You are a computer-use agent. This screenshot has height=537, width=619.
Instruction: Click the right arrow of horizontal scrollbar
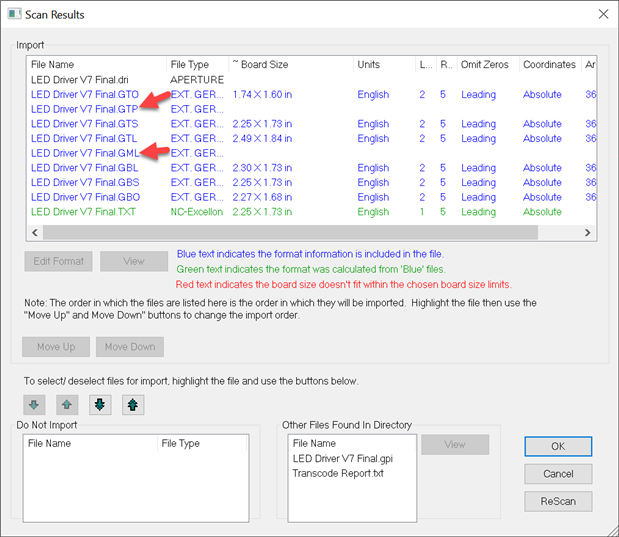(587, 233)
